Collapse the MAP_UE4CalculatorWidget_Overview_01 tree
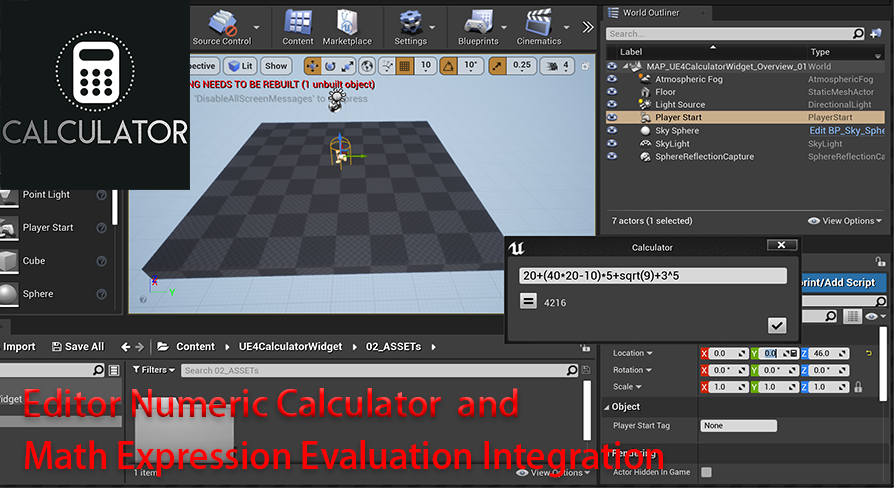 pos(625,67)
